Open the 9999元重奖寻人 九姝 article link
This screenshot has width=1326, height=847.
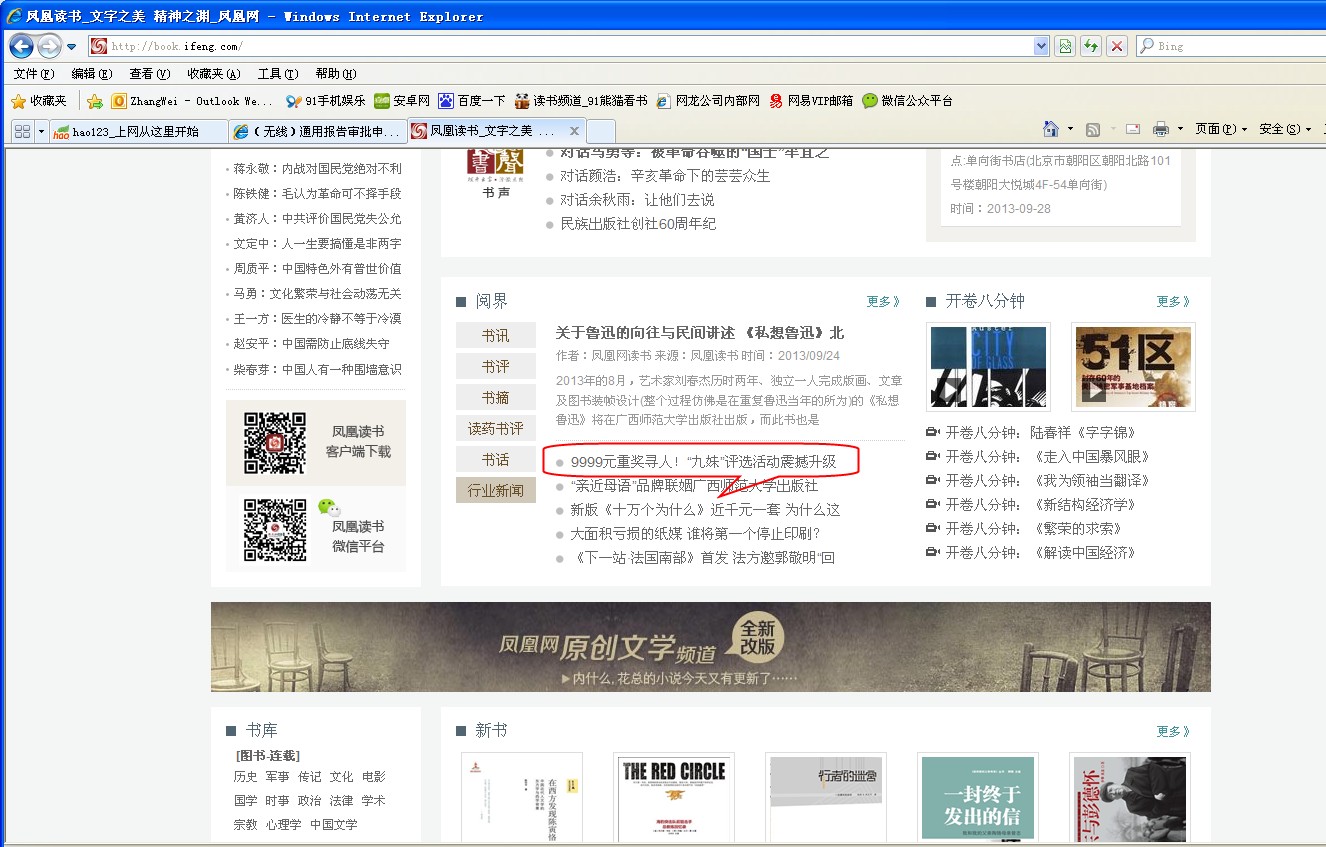click(703, 462)
